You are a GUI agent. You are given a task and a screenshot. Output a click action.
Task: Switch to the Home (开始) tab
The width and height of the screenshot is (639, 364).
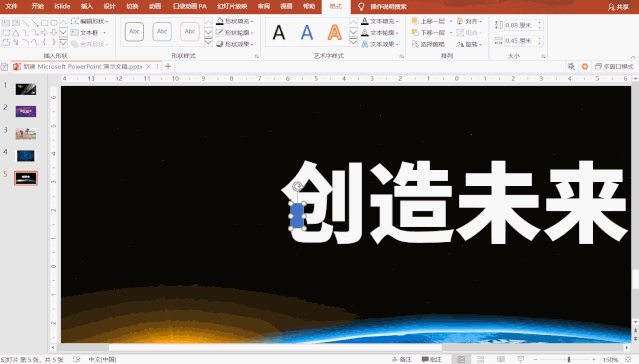click(37, 6)
